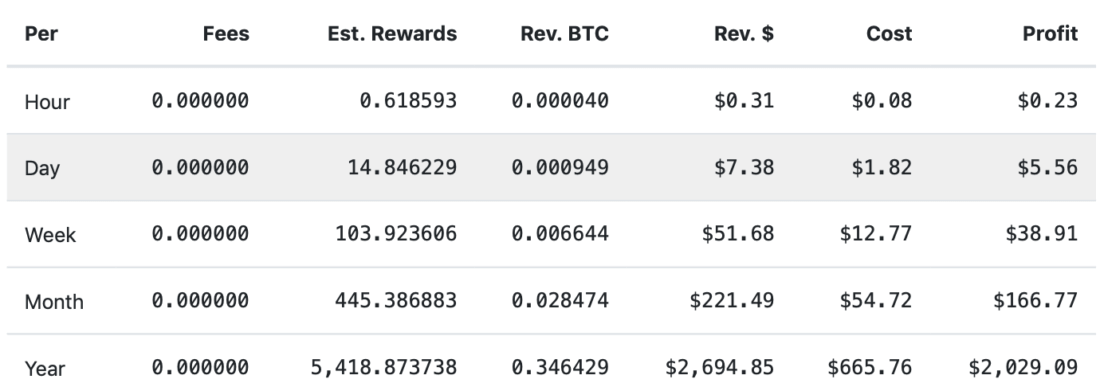
Task: Click the hourly cost $0.08
Action: click(x=882, y=101)
